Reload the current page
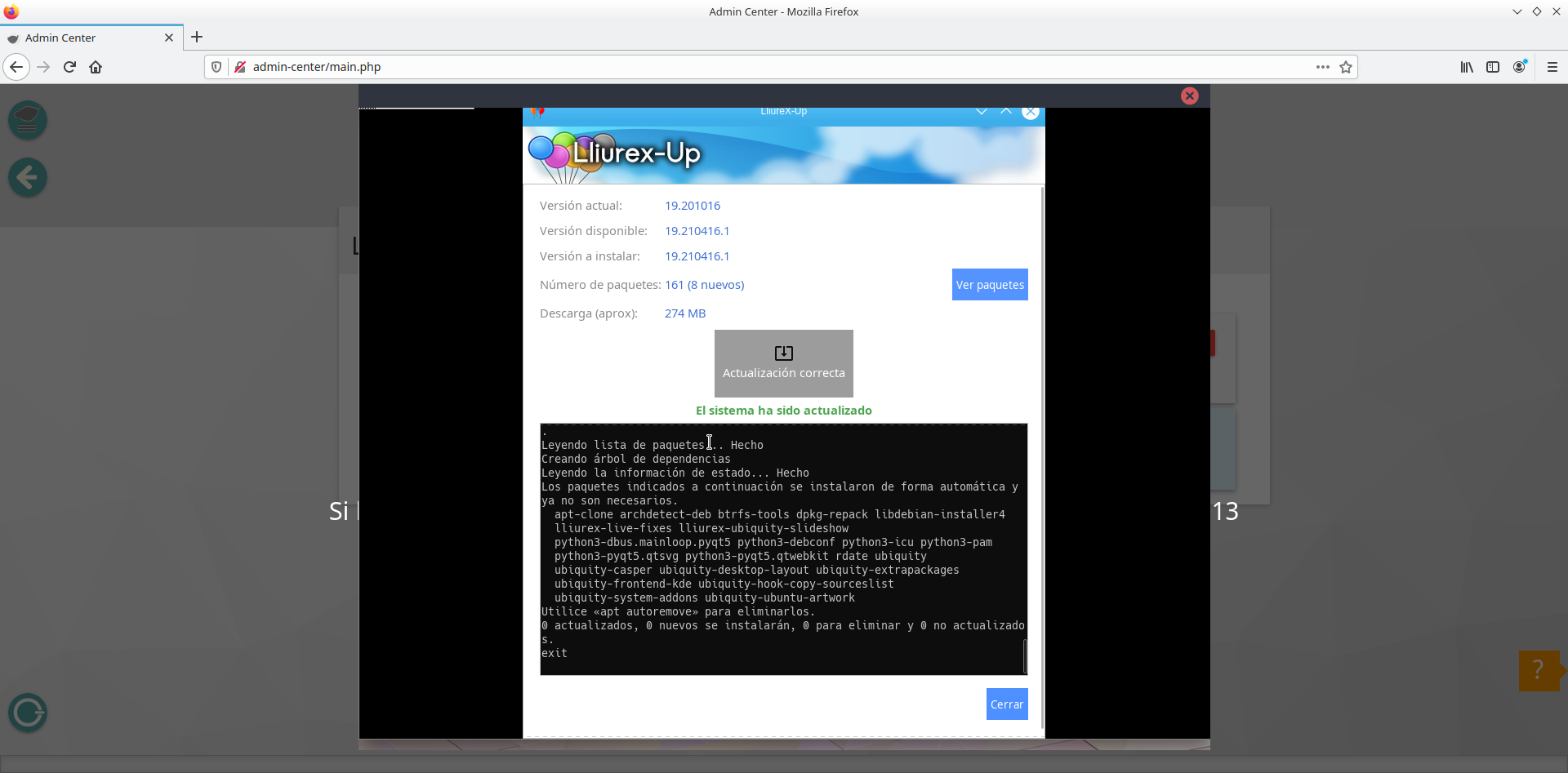This screenshot has width=1568, height=773. coord(69,67)
